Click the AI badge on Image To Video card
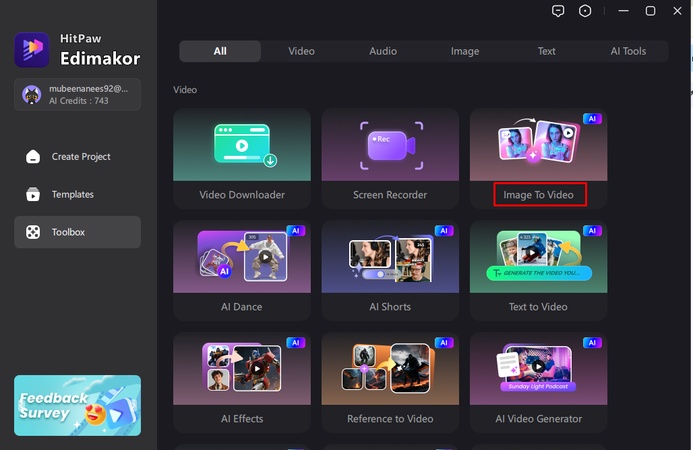The image size is (693, 450). [x=592, y=118]
